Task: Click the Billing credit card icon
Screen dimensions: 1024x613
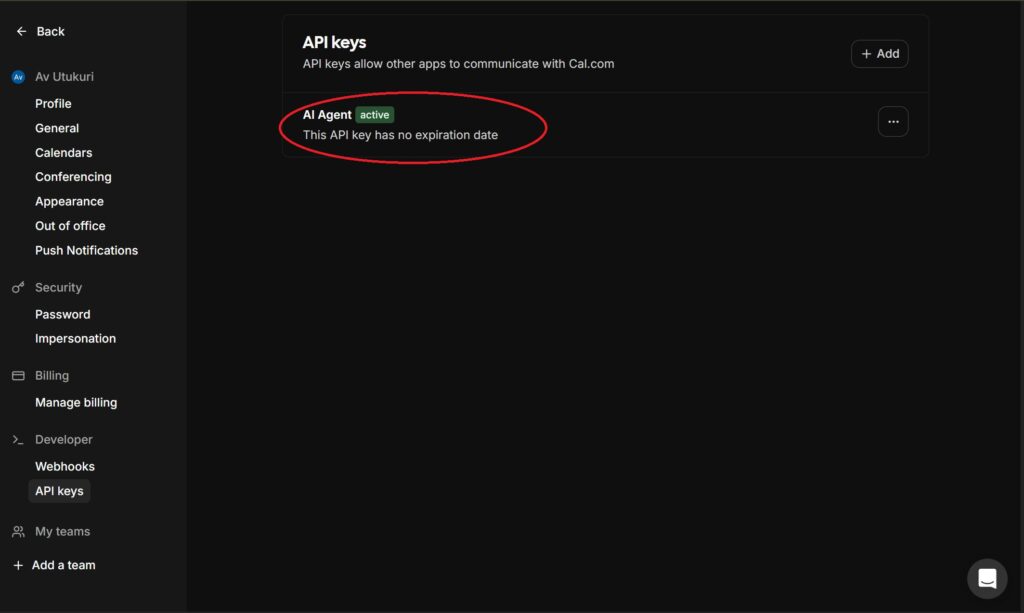Action: pyautogui.click(x=18, y=376)
